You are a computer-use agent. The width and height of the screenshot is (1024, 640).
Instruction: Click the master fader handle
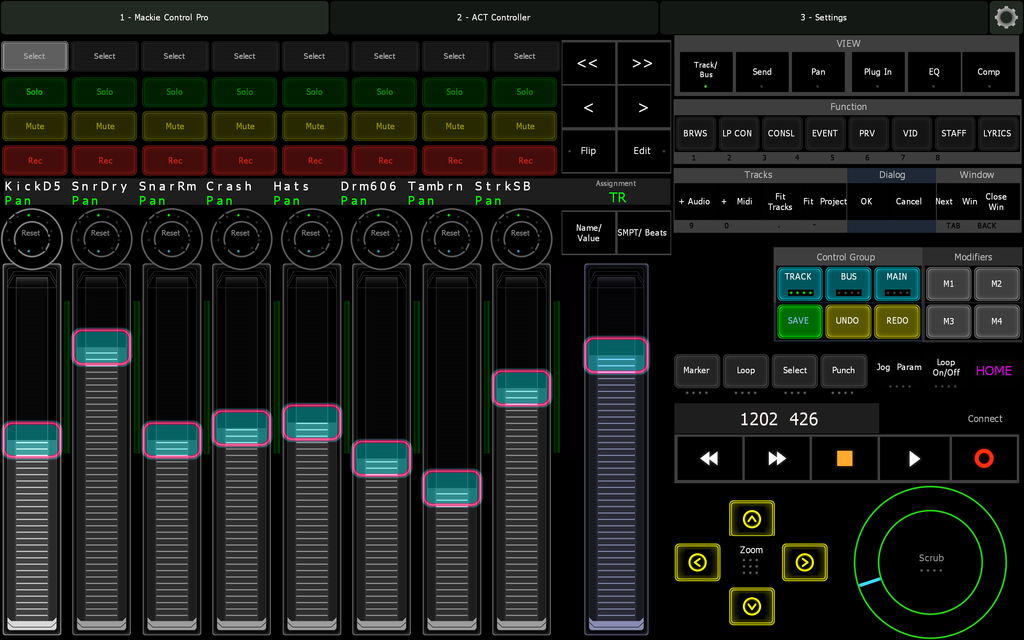pyautogui.click(x=616, y=355)
